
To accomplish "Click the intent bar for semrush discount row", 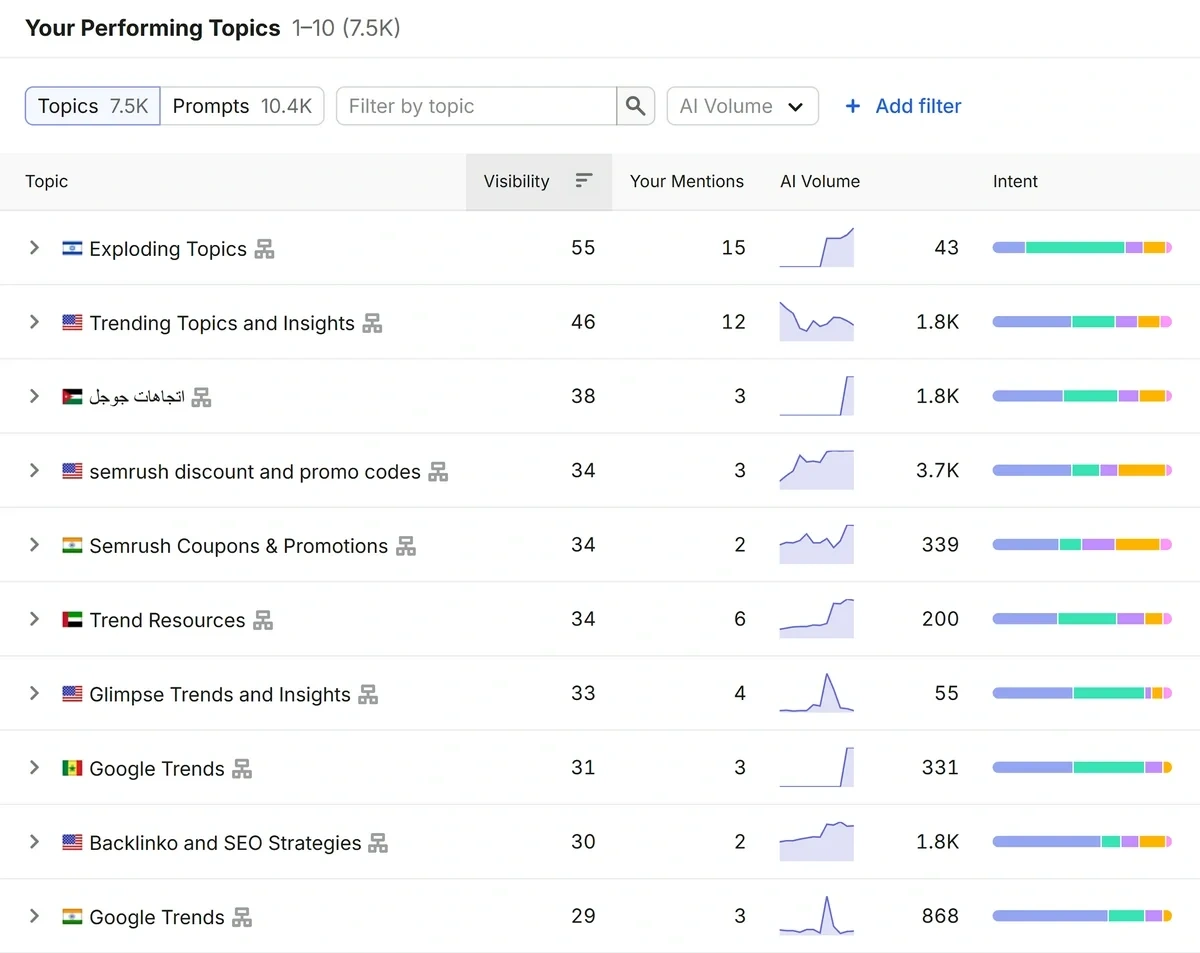I will 1082,470.
